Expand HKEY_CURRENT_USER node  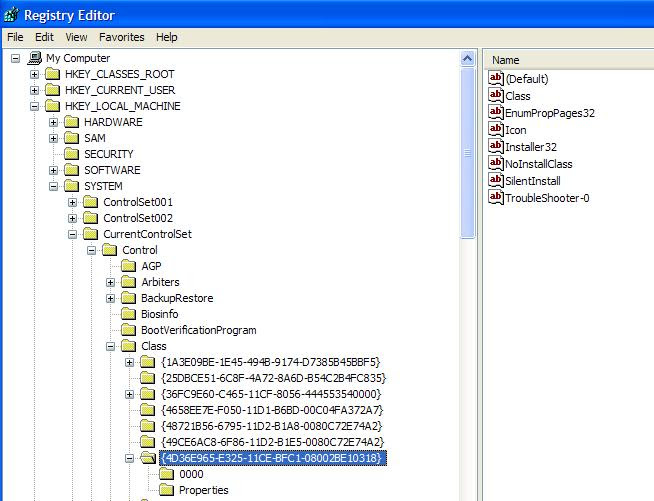(x=35, y=91)
